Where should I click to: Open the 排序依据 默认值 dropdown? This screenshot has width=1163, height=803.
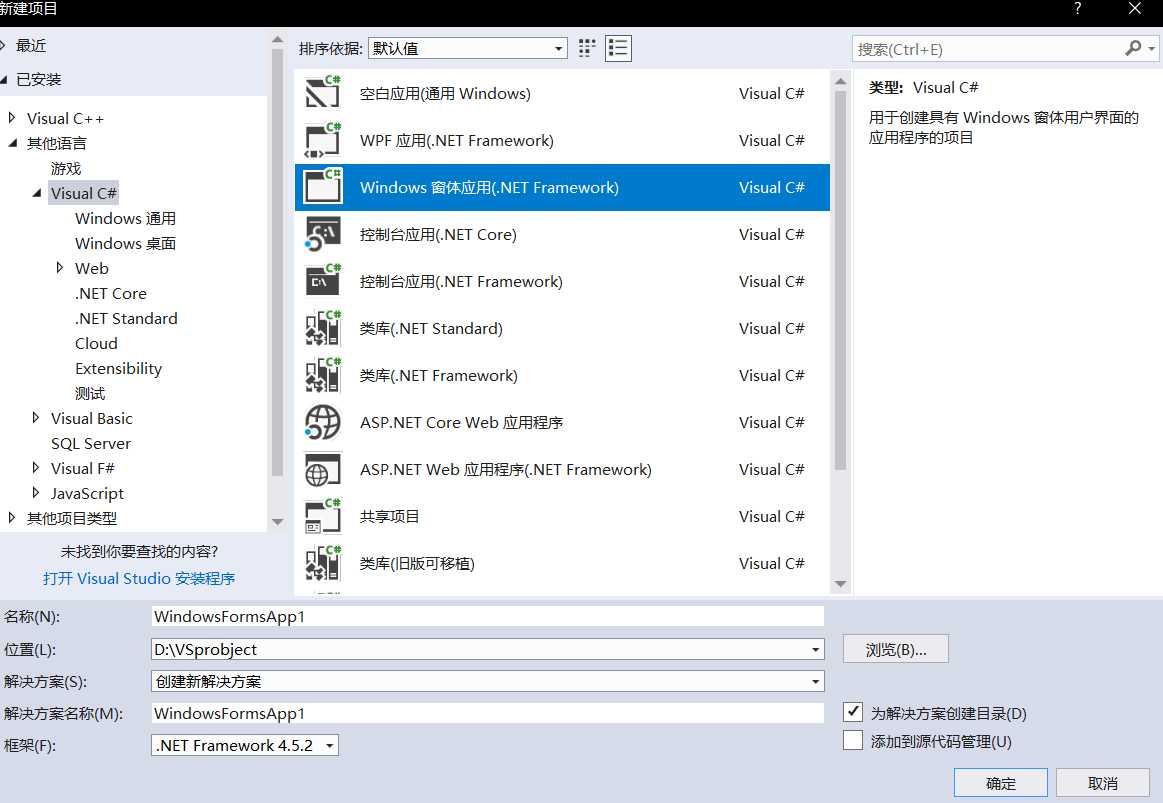click(468, 48)
